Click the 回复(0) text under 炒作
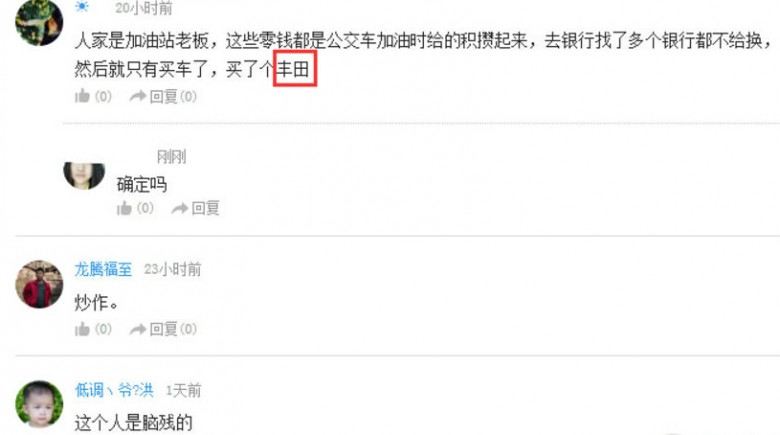This screenshot has width=780, height=435. [x=173, y=329]
